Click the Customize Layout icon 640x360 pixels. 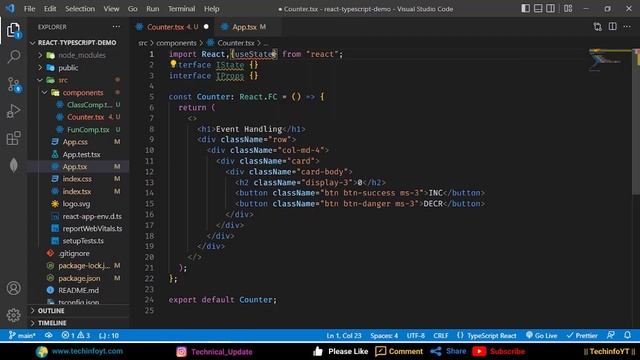(x=568, y=9)
